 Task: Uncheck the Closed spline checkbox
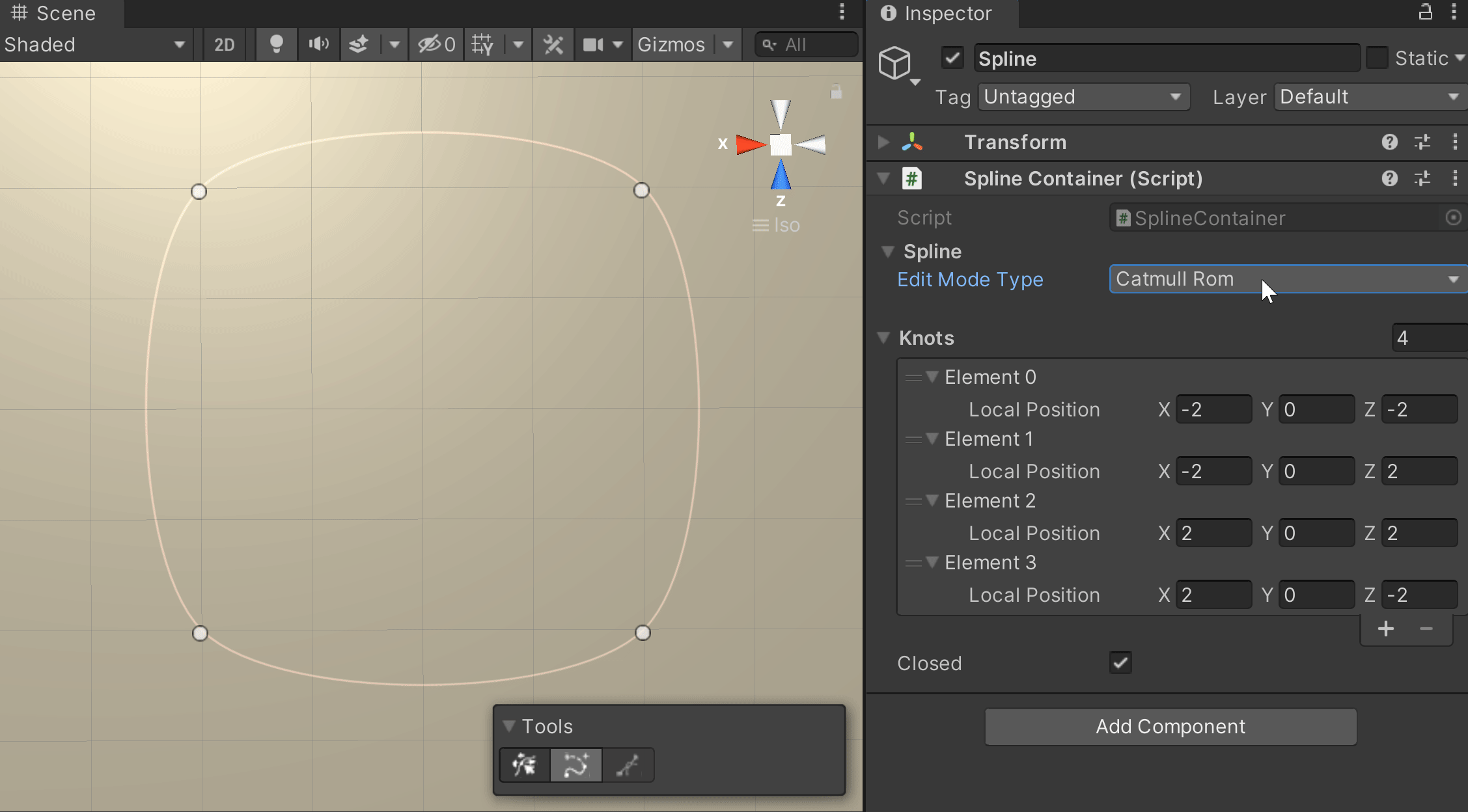coord(1120,663)
